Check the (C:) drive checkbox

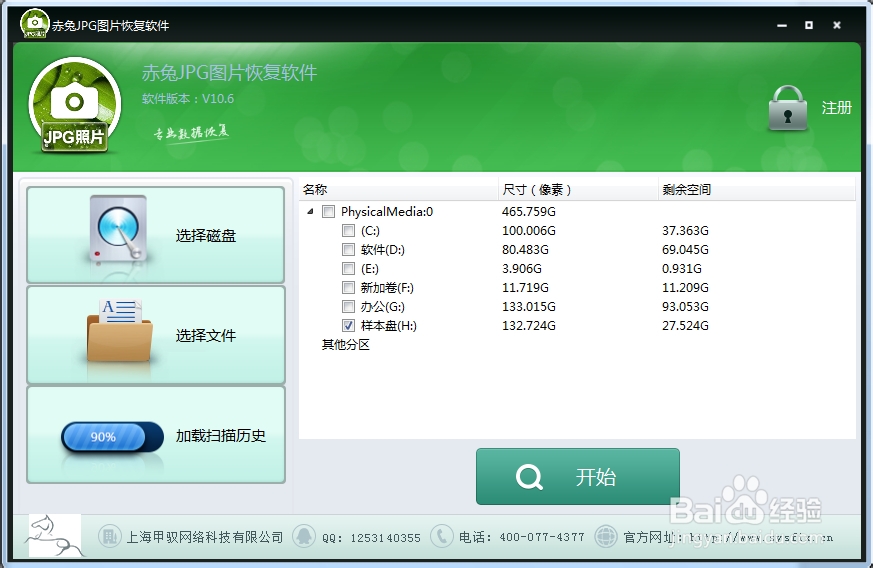tap(349, 231)
